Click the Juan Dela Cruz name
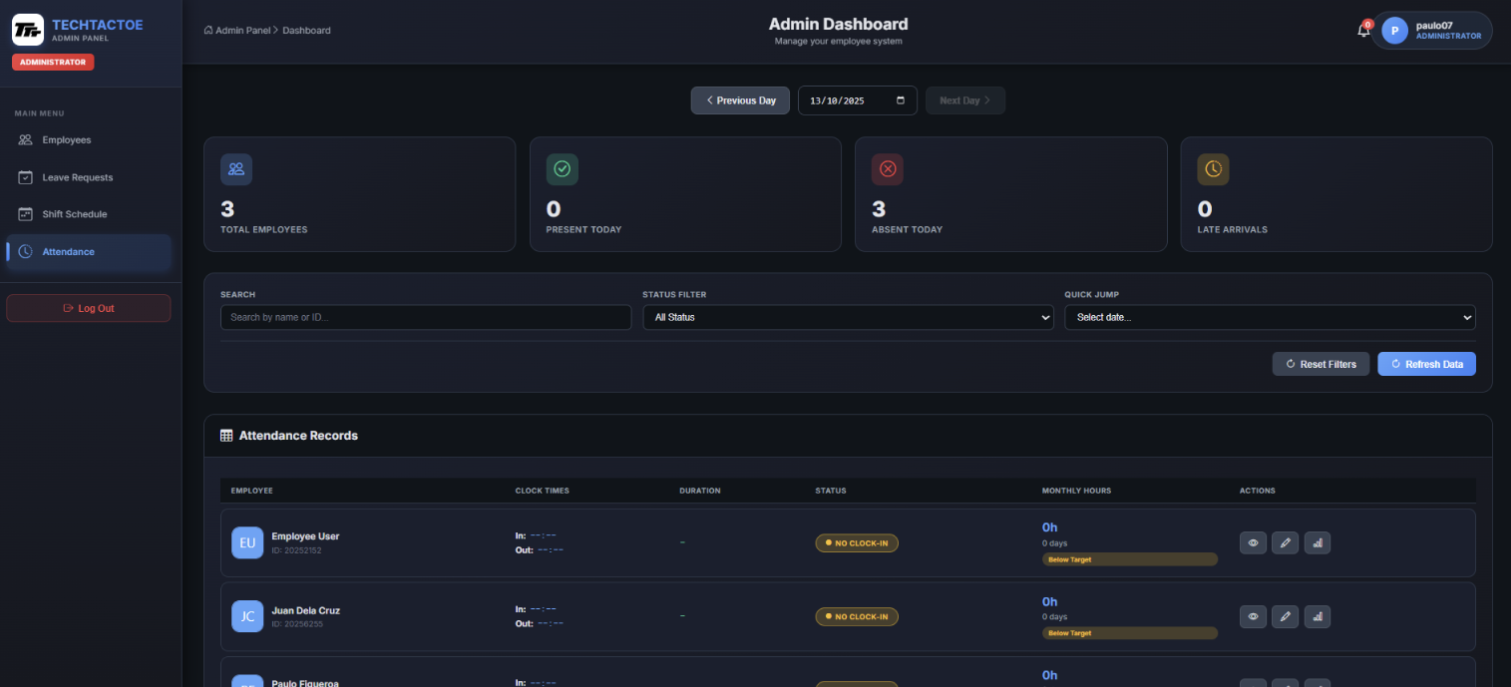1511x687 pixels. click(306, 611)
